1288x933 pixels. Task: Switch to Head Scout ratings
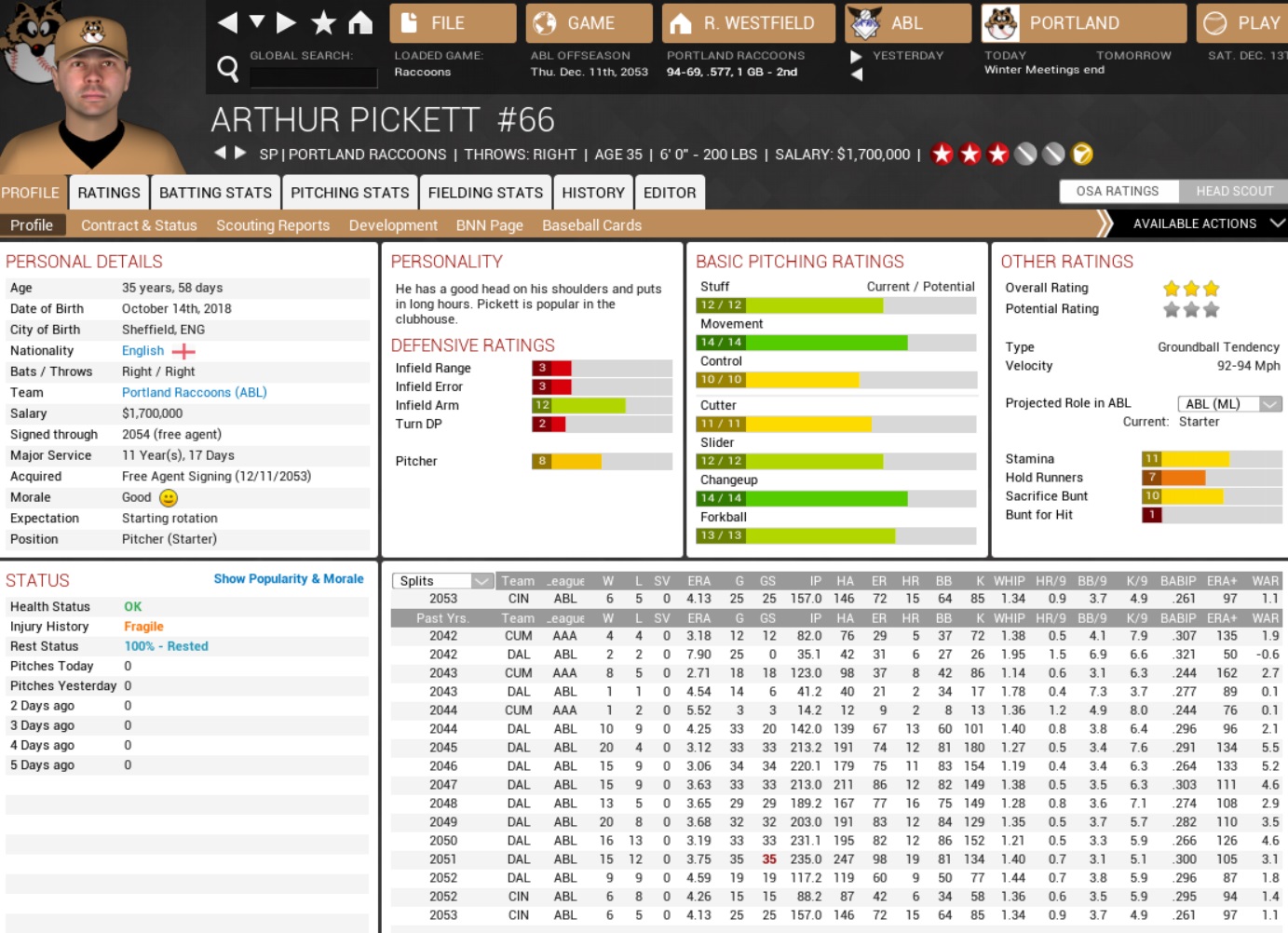coord(1234,191)
